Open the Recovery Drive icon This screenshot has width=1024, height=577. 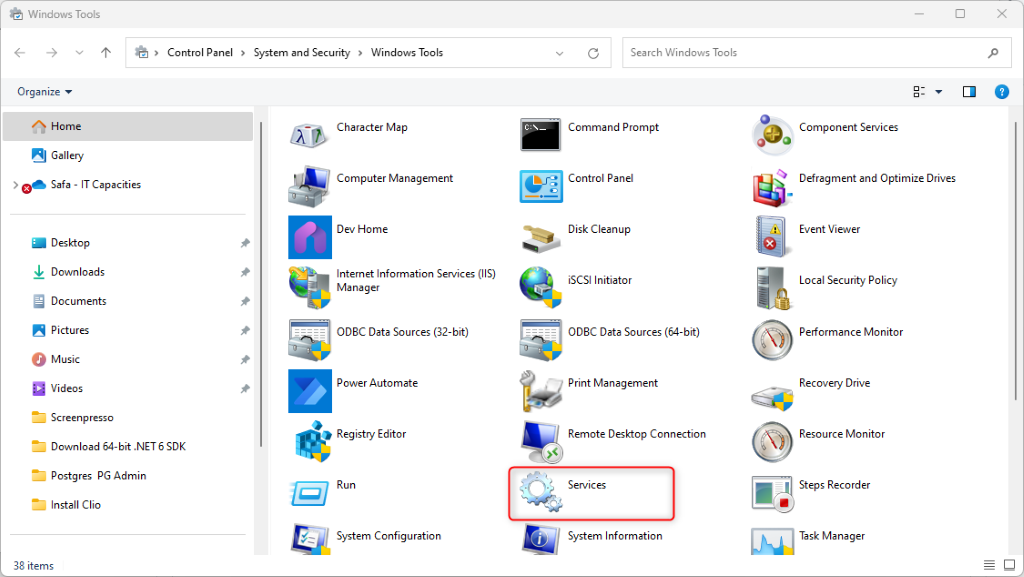click(772, 396)
